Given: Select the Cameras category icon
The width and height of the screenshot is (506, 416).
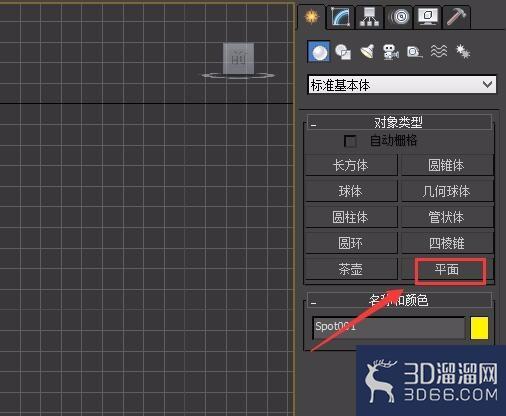Looking at the screenshot, I should pos(390,52).
